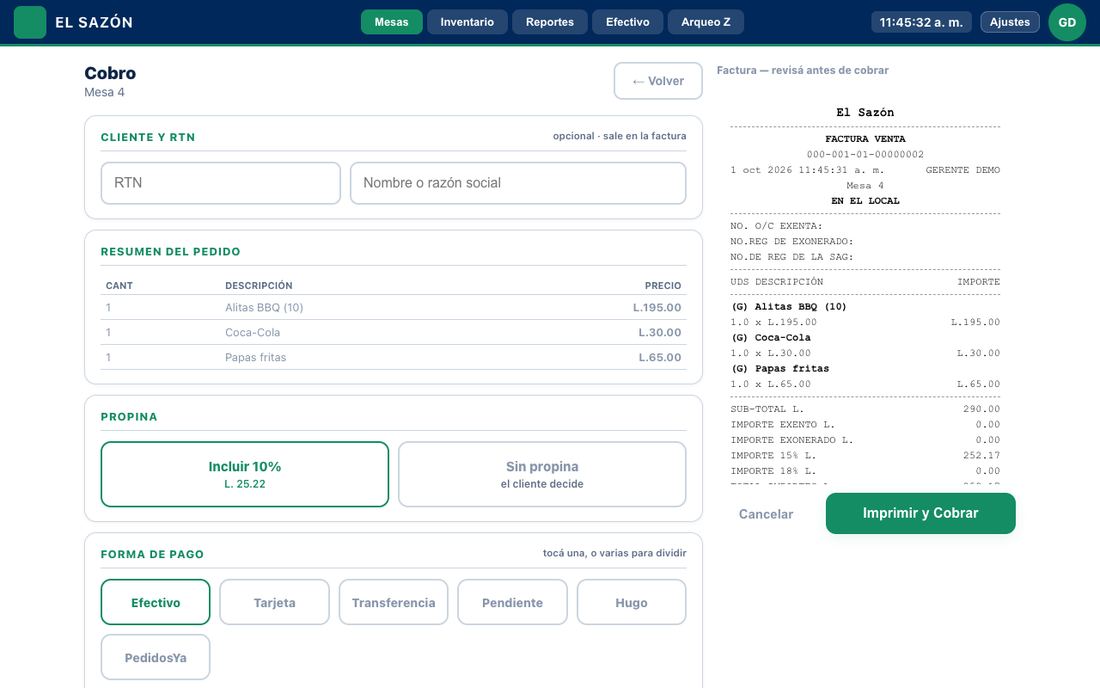This screenshot has width=1100, height=688.
Task: Click invoice number 000-001-01-00000002
Action: tap(865, 154)
